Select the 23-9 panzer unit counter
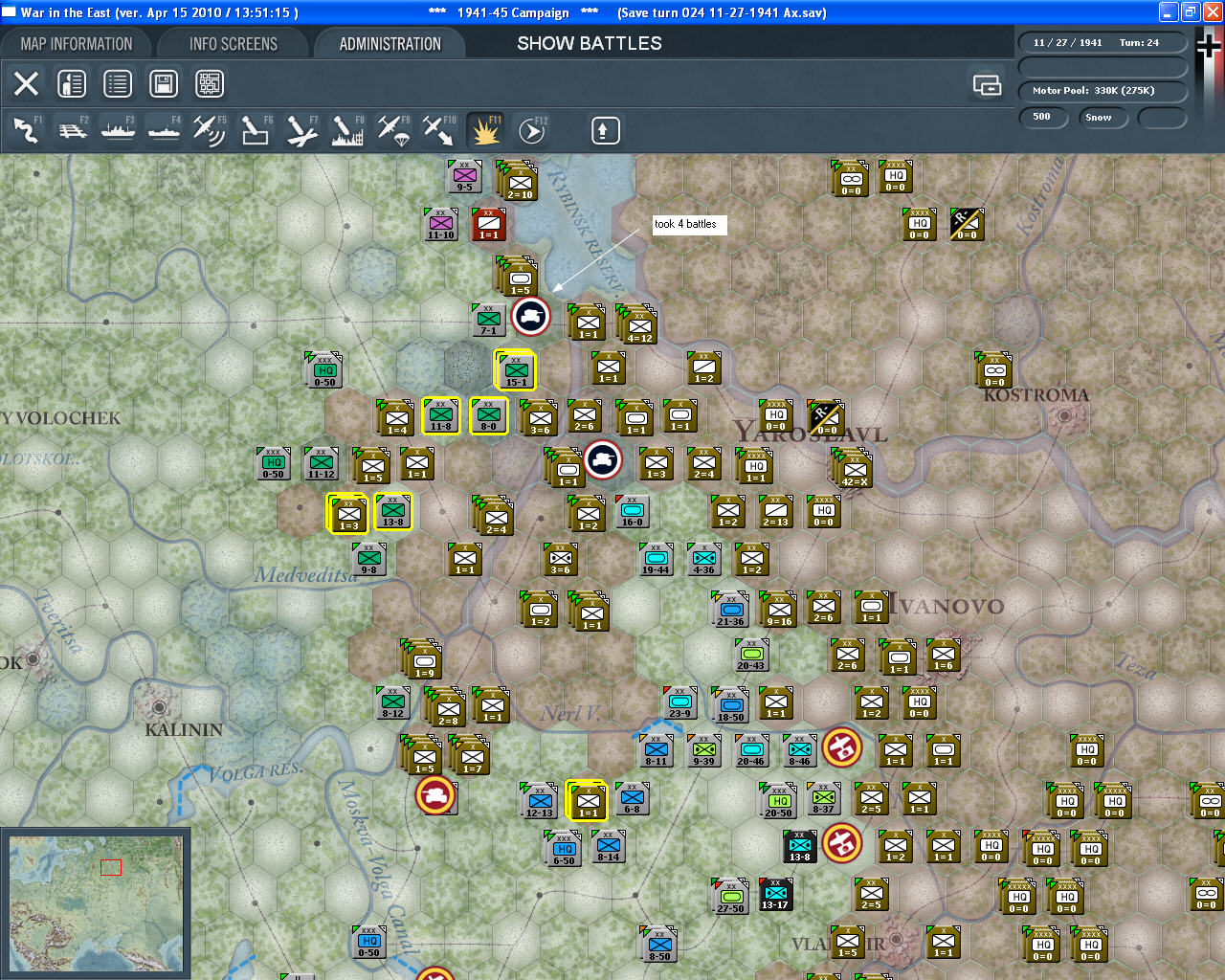 coord(680,703)
